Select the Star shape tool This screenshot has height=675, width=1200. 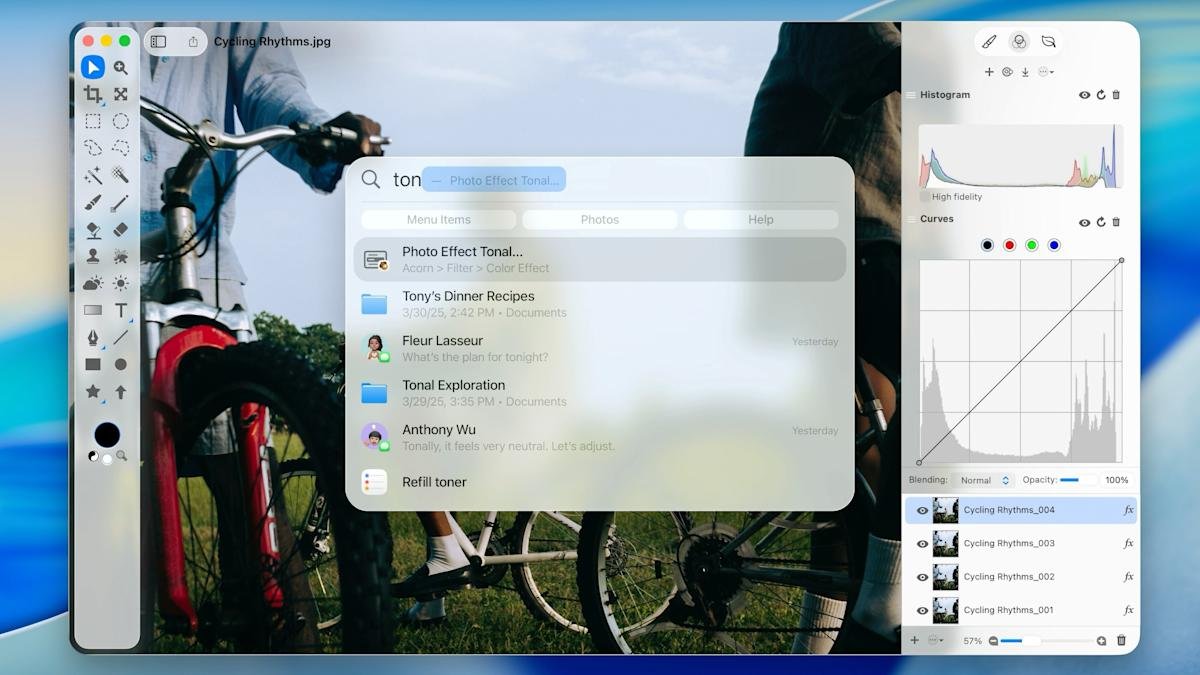click(x=92, y=392)
